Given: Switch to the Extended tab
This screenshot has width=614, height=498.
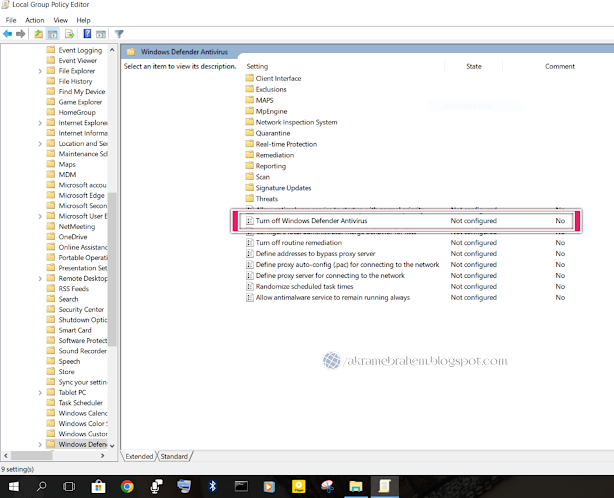Looking at the screenshot, I should (x=139, y=456).
